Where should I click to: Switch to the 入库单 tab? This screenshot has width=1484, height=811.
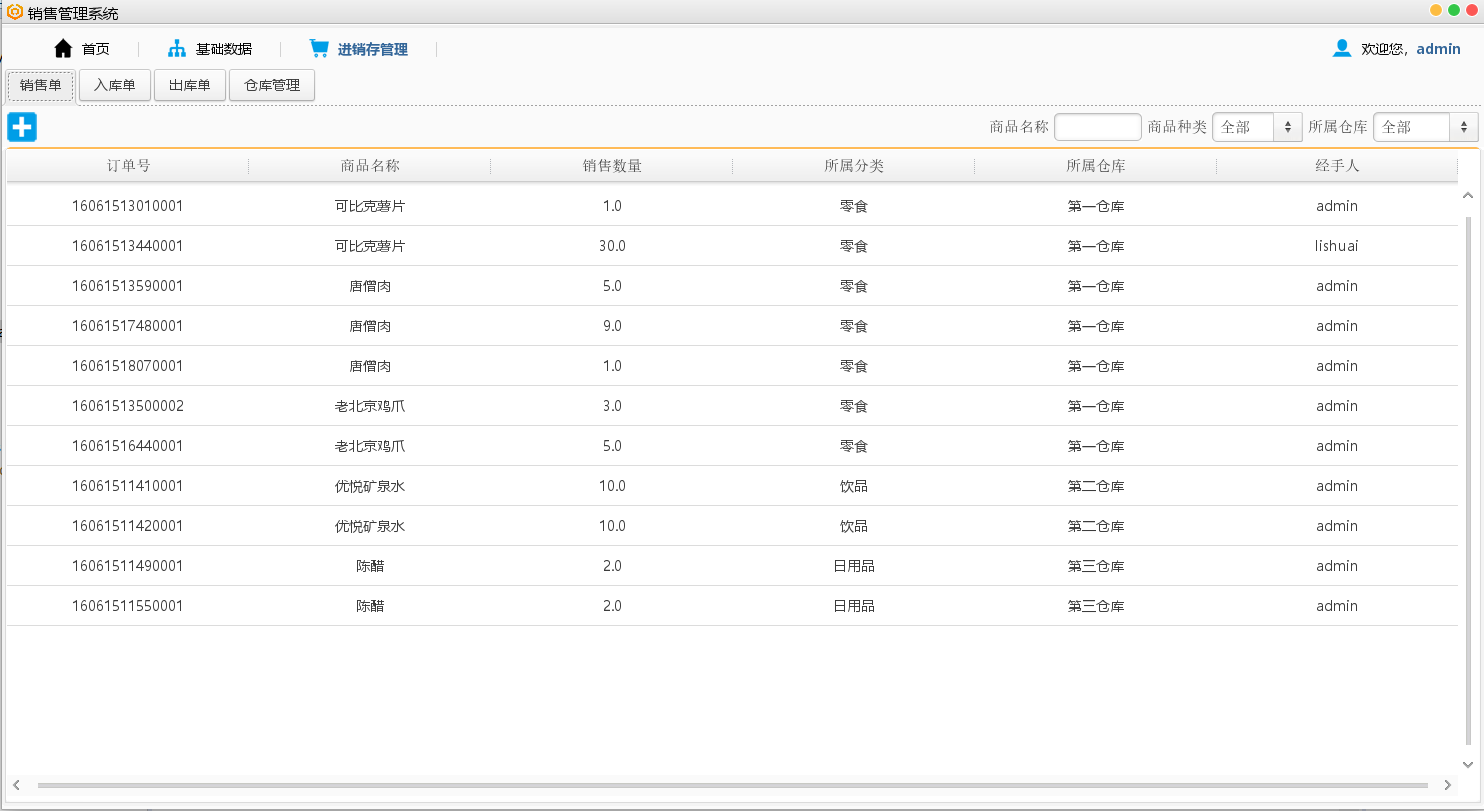click(115, 85)
